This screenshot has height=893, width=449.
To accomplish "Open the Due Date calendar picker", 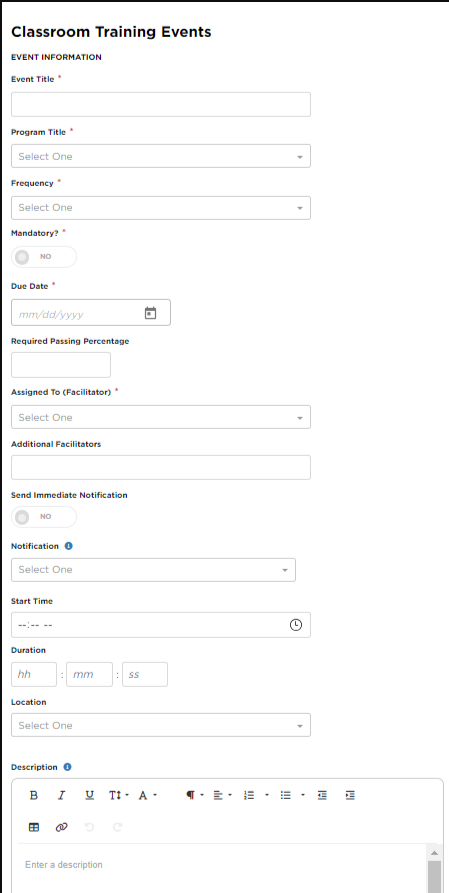I will [x=150, y=313].
